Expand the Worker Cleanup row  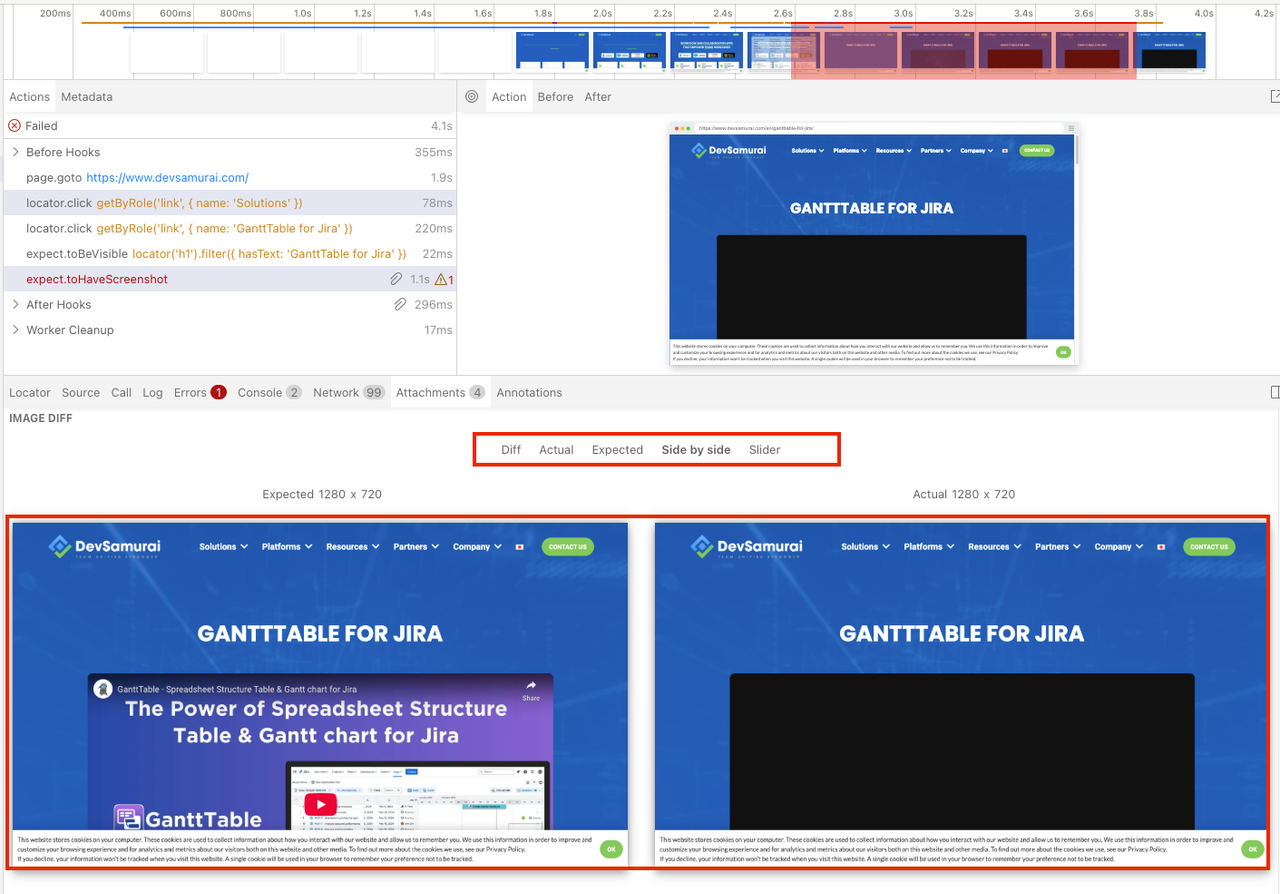[x=16, y=330]
